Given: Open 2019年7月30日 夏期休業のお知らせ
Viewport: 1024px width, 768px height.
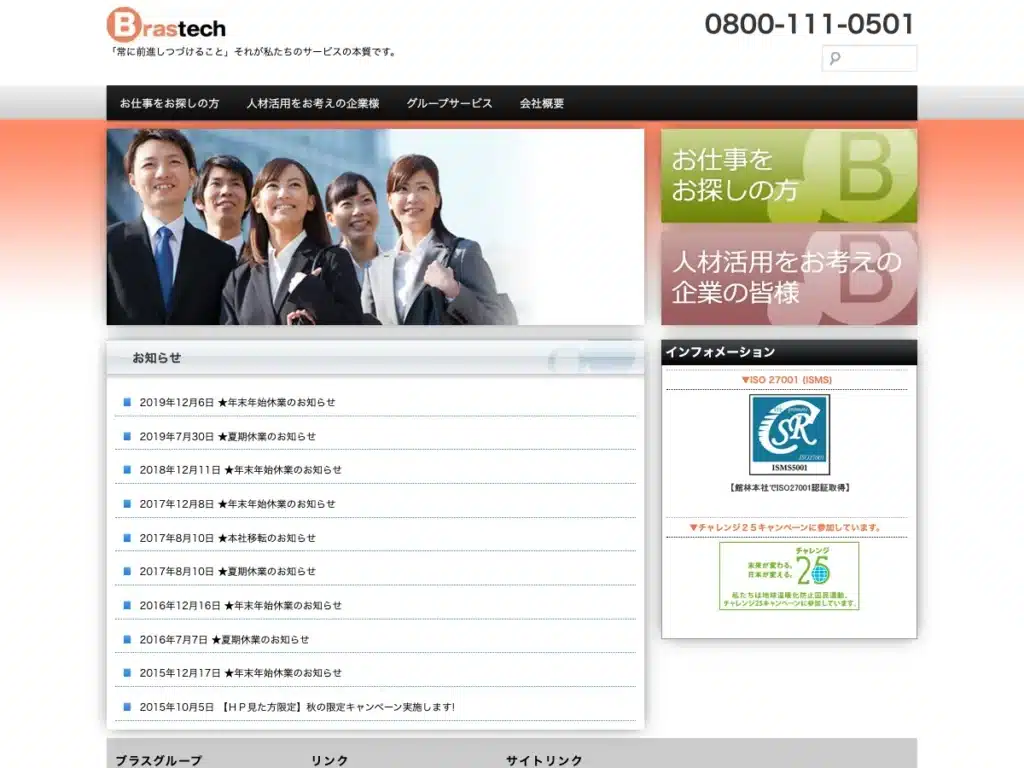Looking at the screenshot, I should coord(227,436).
